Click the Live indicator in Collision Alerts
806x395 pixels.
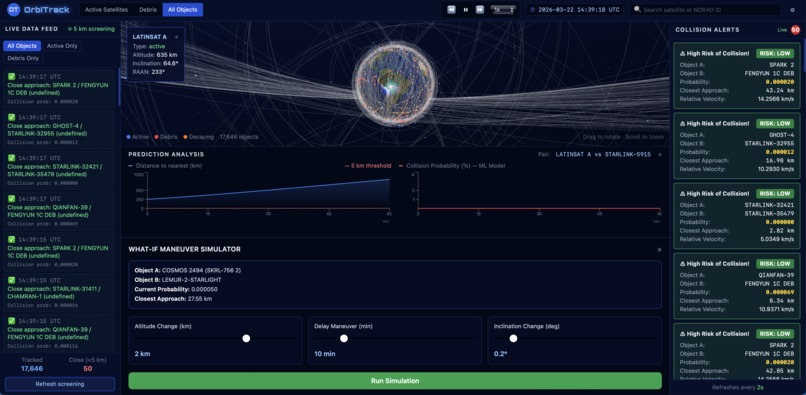[x=782, y=30]
